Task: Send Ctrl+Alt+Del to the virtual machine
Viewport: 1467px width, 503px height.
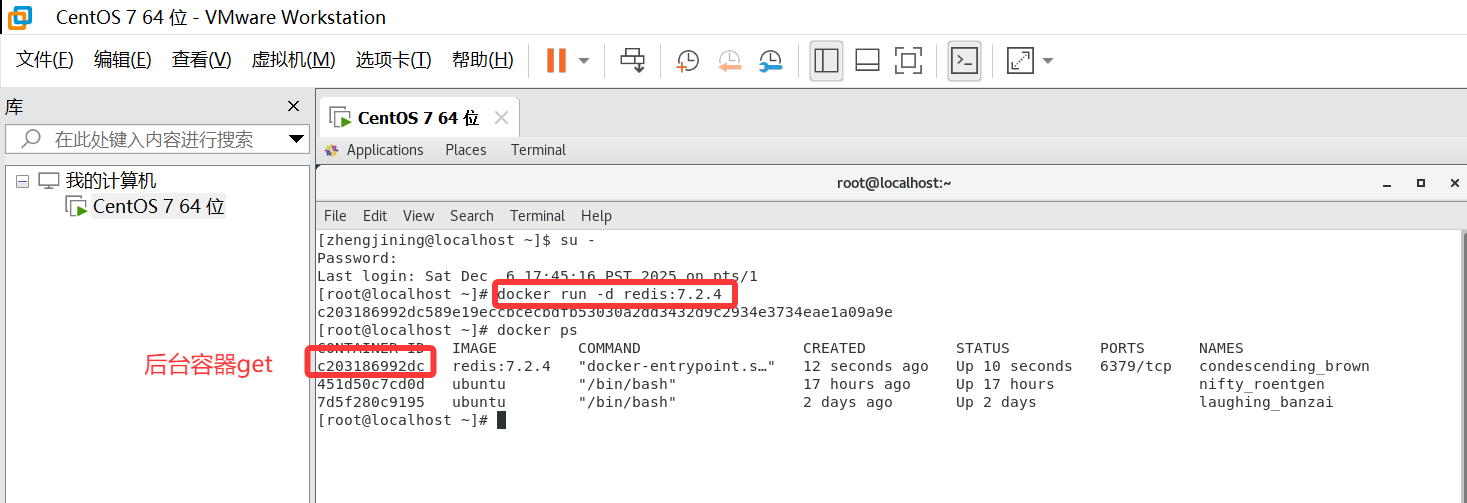Action: pyautogui.click(x=632, y=60)
